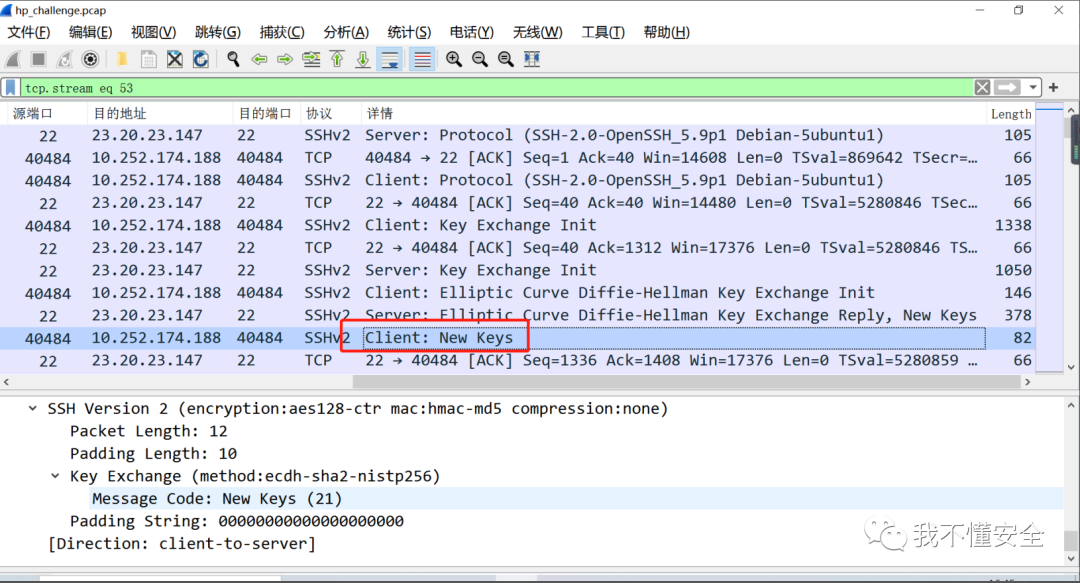Reload the capture file icon
Screen dimensions: 1080x583
tap(200, 59)
